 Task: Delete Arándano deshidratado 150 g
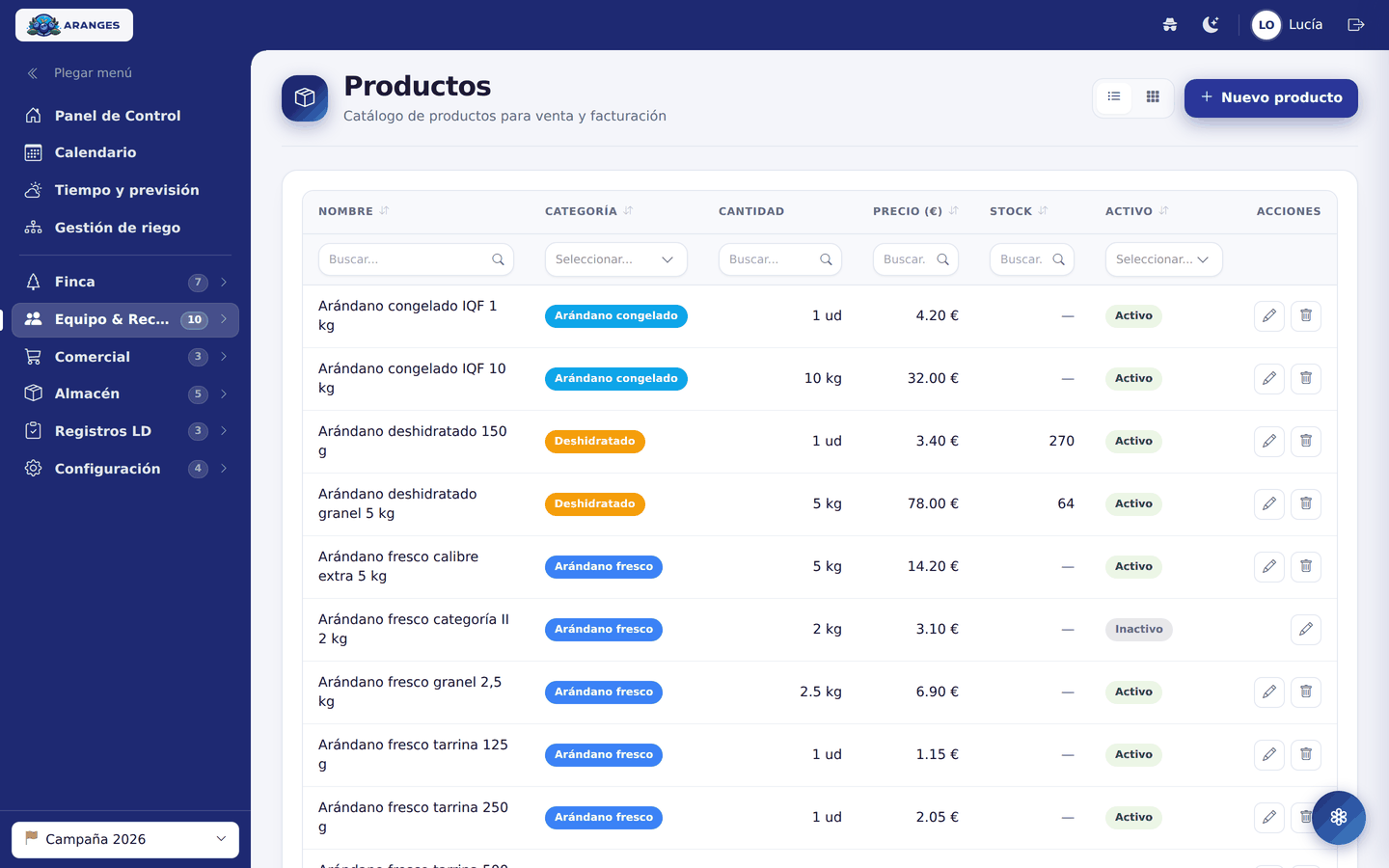click(1306, 442)
